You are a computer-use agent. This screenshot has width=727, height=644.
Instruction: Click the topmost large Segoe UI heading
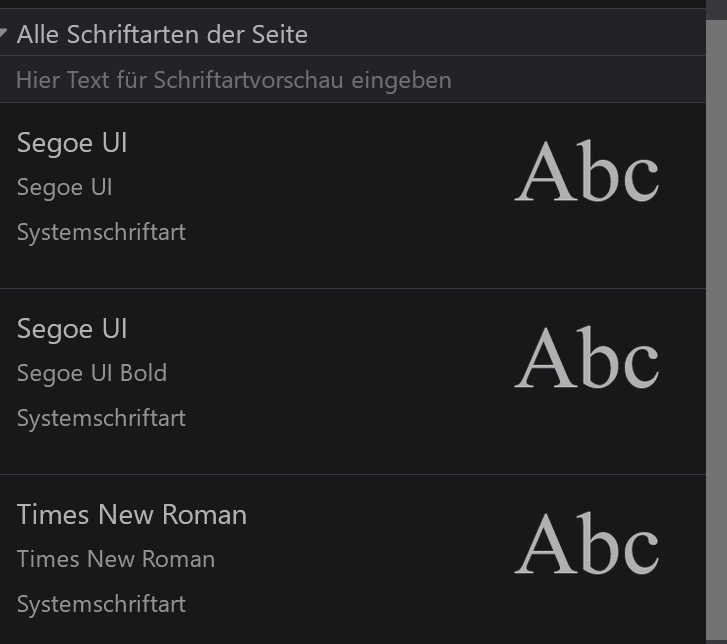(72, 143)
